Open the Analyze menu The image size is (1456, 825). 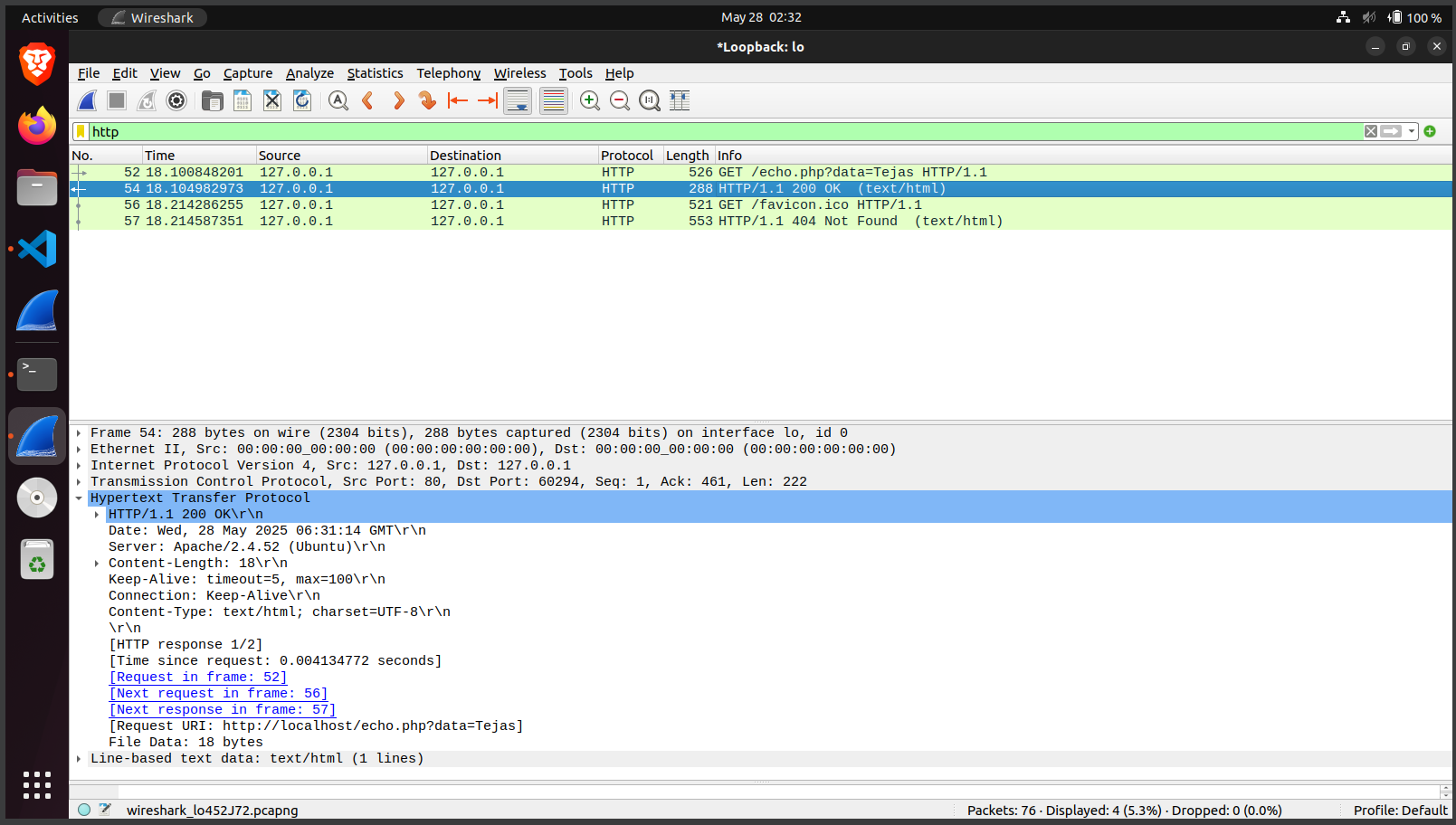click(309, 73)
